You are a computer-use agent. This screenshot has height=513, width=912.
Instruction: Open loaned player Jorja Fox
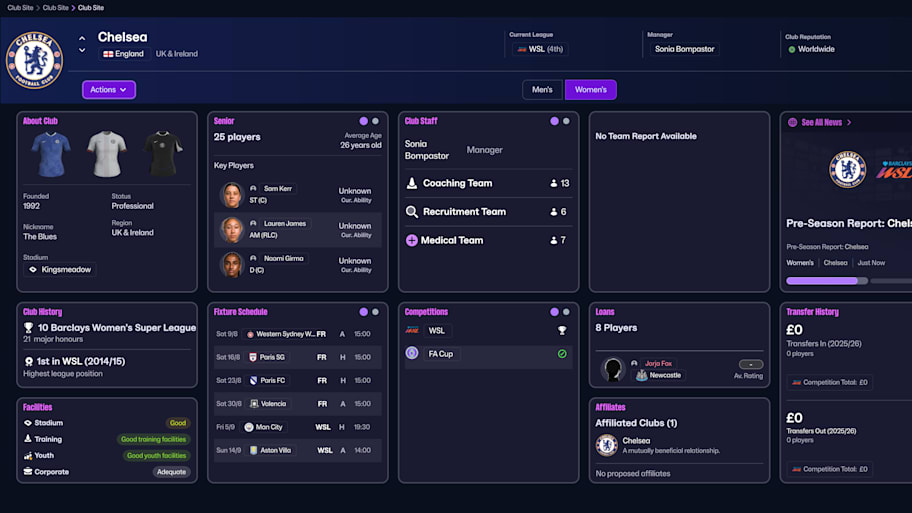tap(658, 364)
